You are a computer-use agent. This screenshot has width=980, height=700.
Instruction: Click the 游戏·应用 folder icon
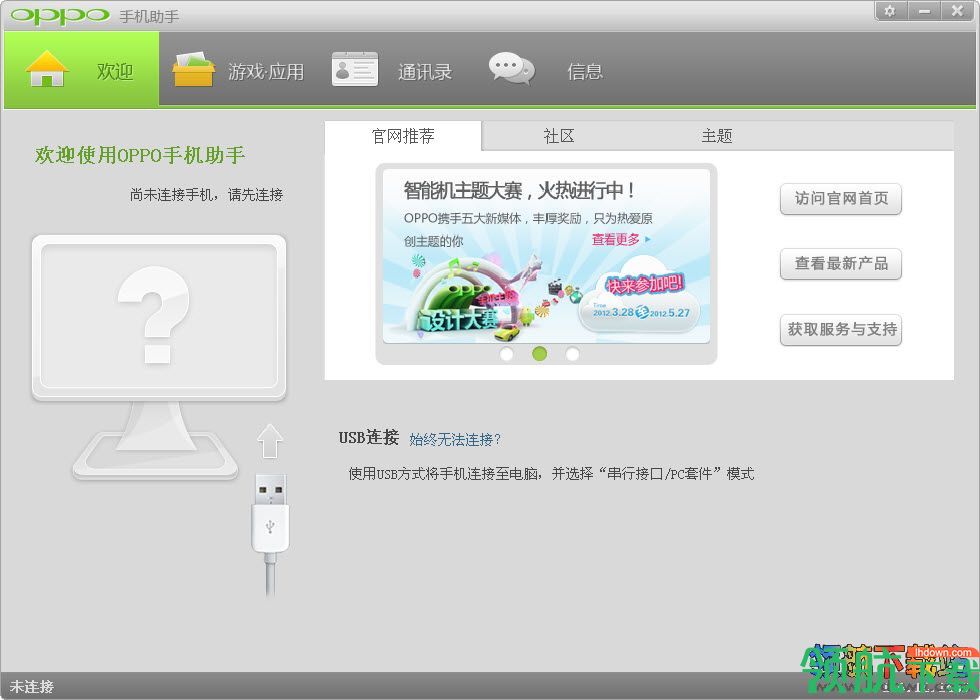[x=193, y=69]
